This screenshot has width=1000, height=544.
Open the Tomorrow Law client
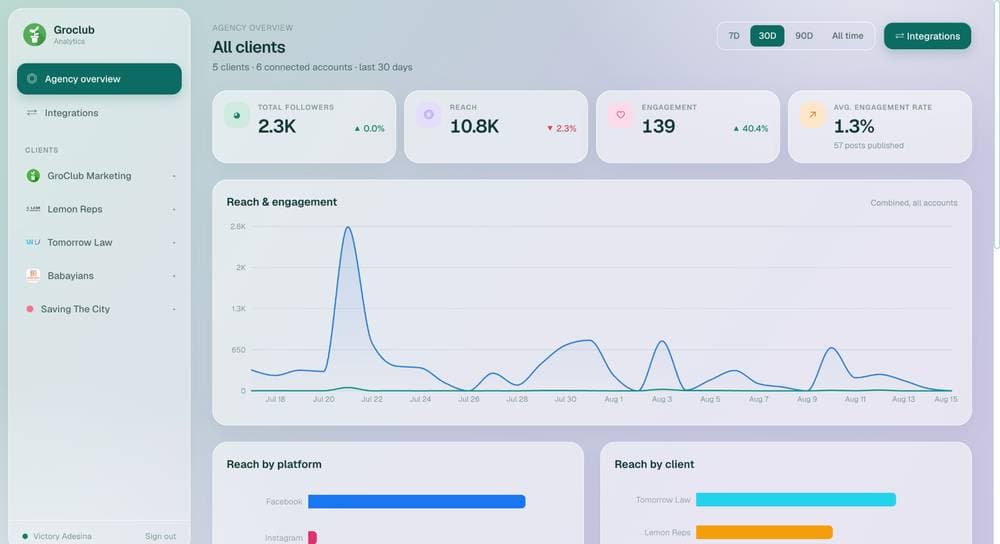click(x=99, y=242)
